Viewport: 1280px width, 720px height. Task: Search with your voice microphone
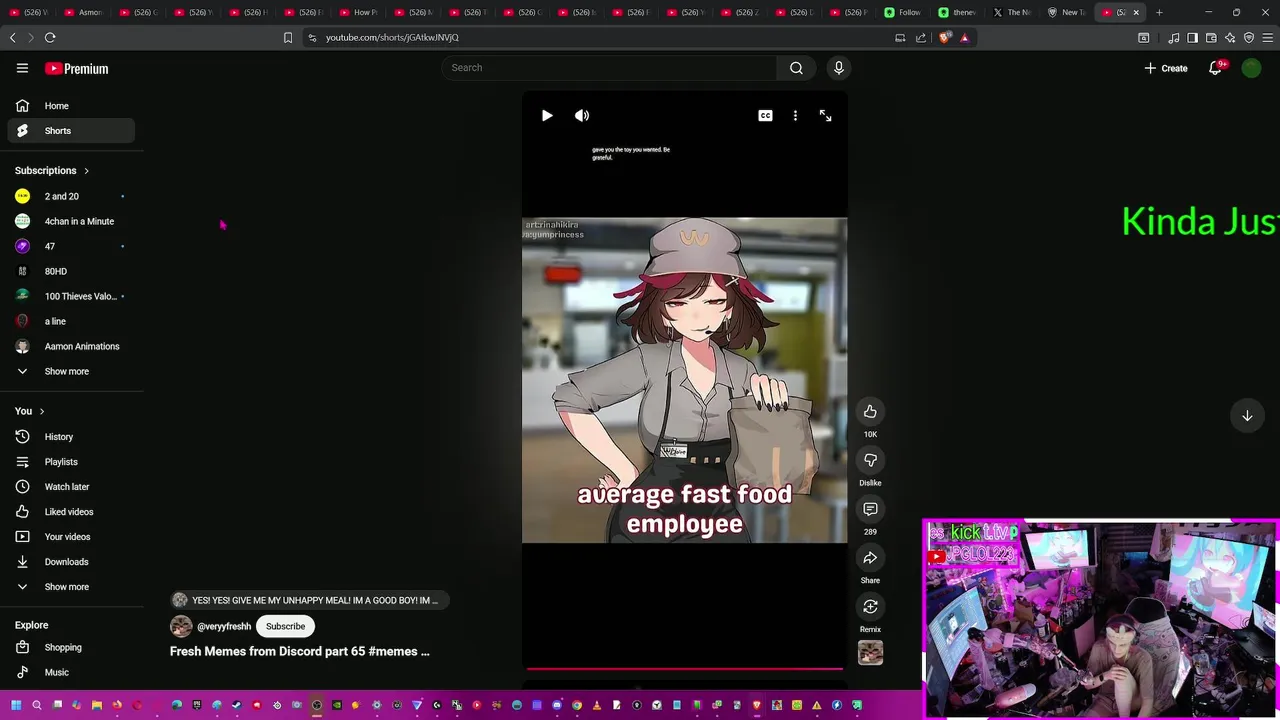pos(838,67)
